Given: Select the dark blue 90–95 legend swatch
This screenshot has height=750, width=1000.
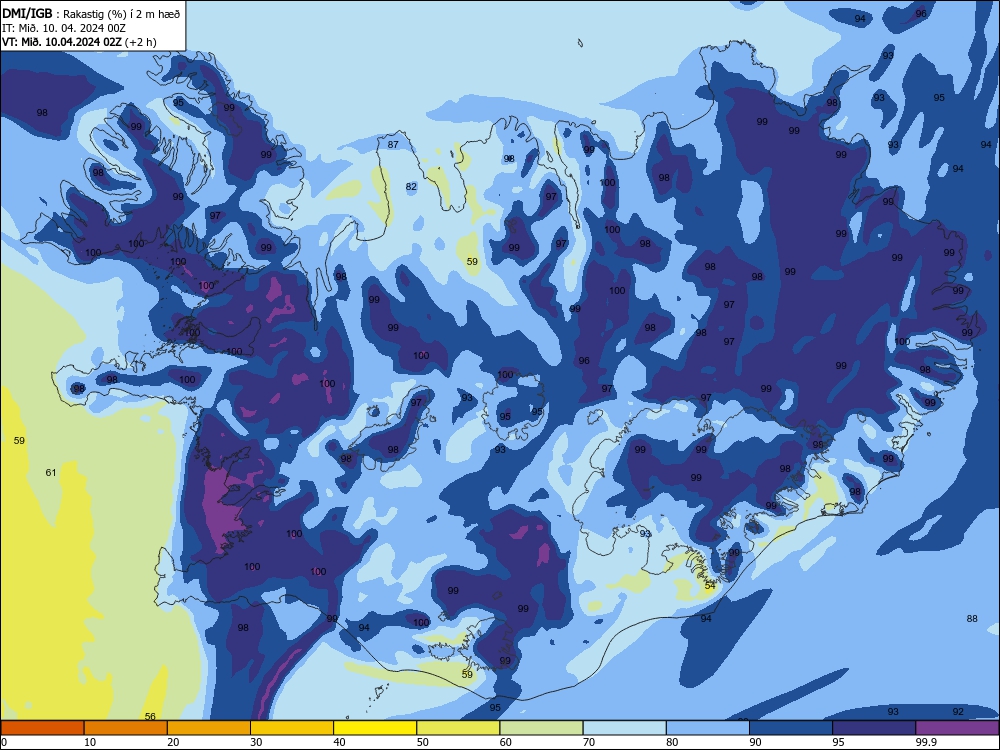Looking at the screenshot, I should [x=791, y=728].
